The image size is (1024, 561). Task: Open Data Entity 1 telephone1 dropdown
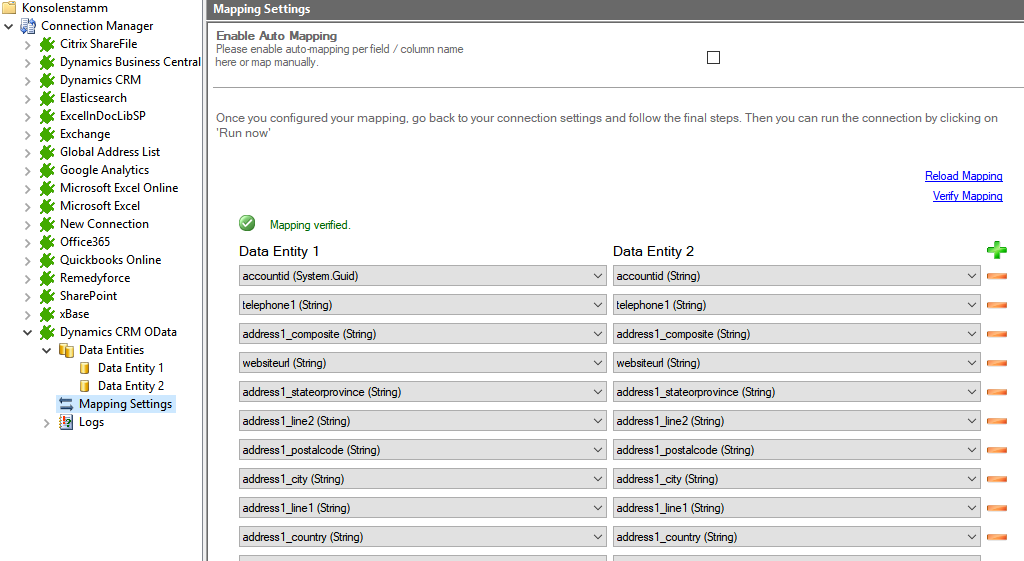(x=597, y=305)
